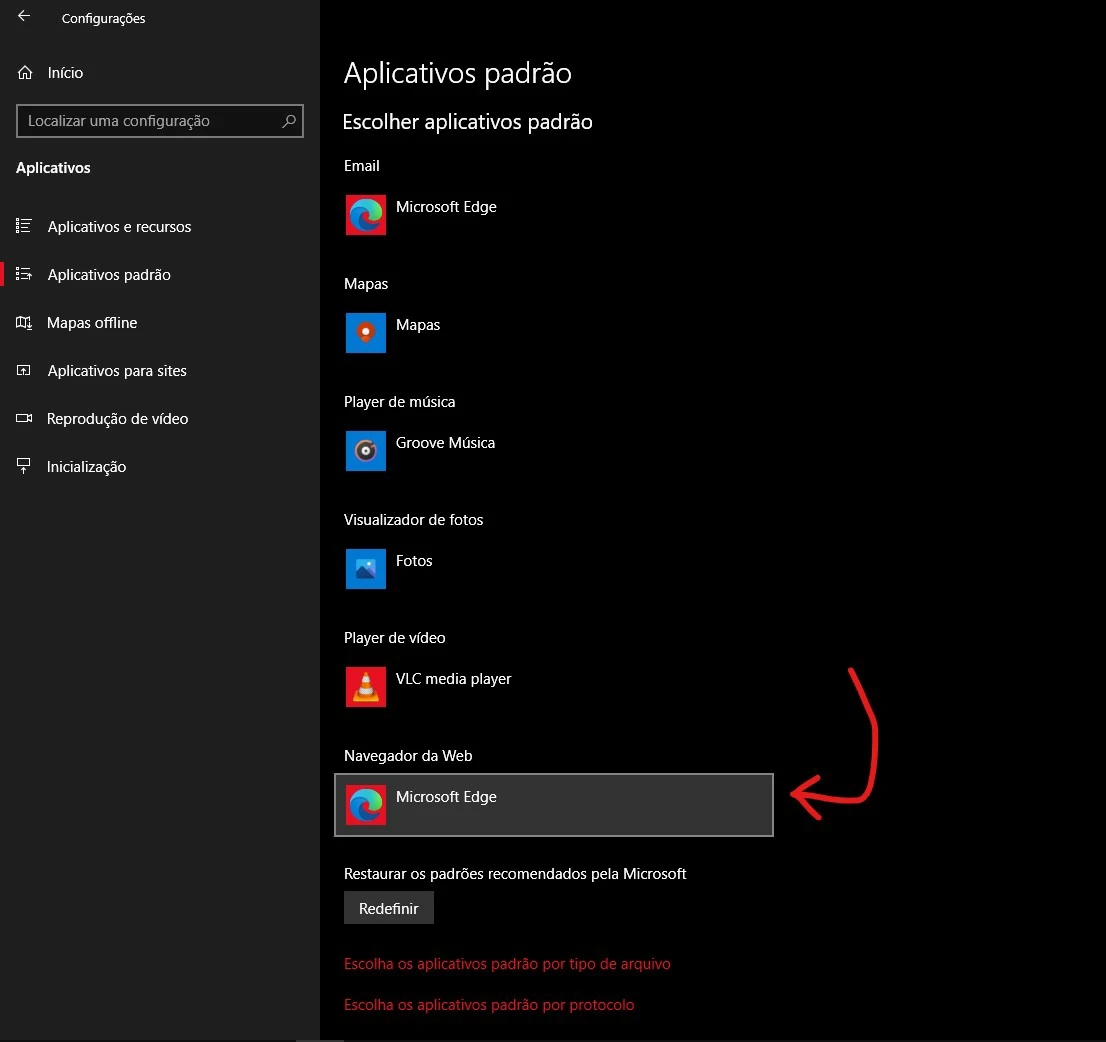The width and height of the screenshot is (1106, 1042).
Task: Open Mapas offline settings
Action: 92,322
